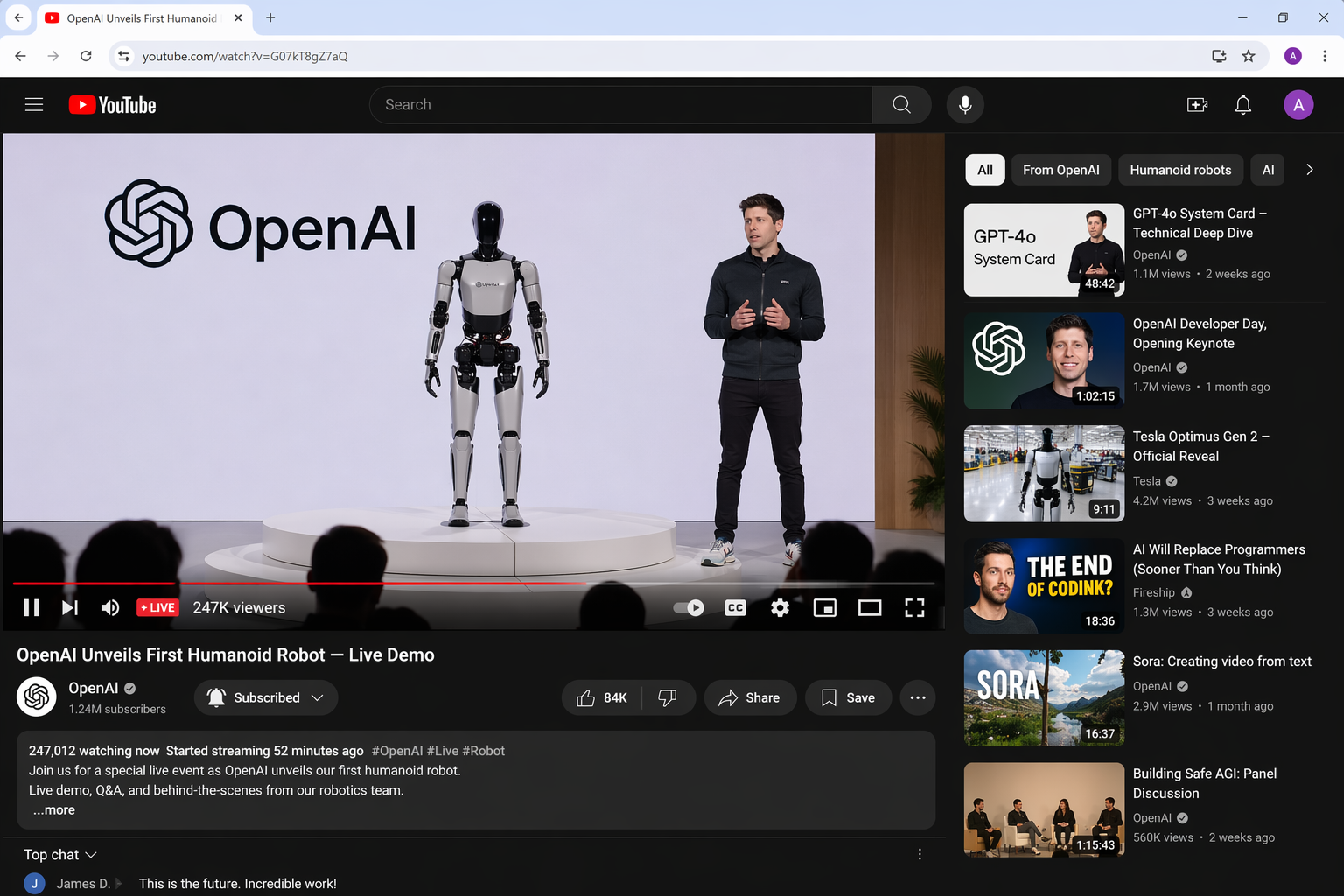Open the Create video icon

[1197, 105]
